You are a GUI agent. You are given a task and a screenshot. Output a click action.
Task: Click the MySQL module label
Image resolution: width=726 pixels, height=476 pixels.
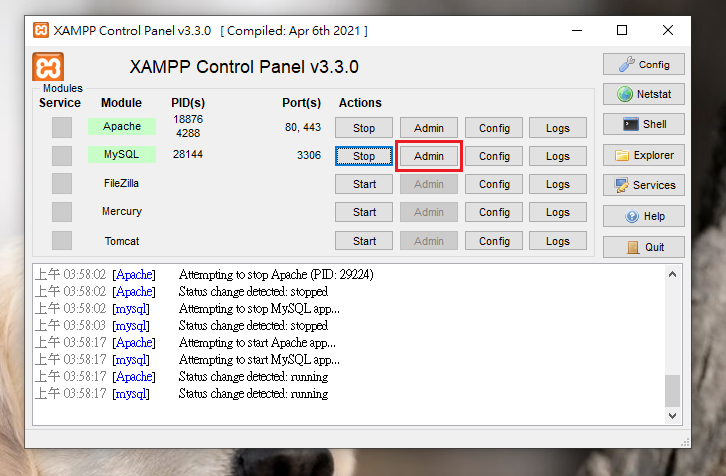click(122, 154)
